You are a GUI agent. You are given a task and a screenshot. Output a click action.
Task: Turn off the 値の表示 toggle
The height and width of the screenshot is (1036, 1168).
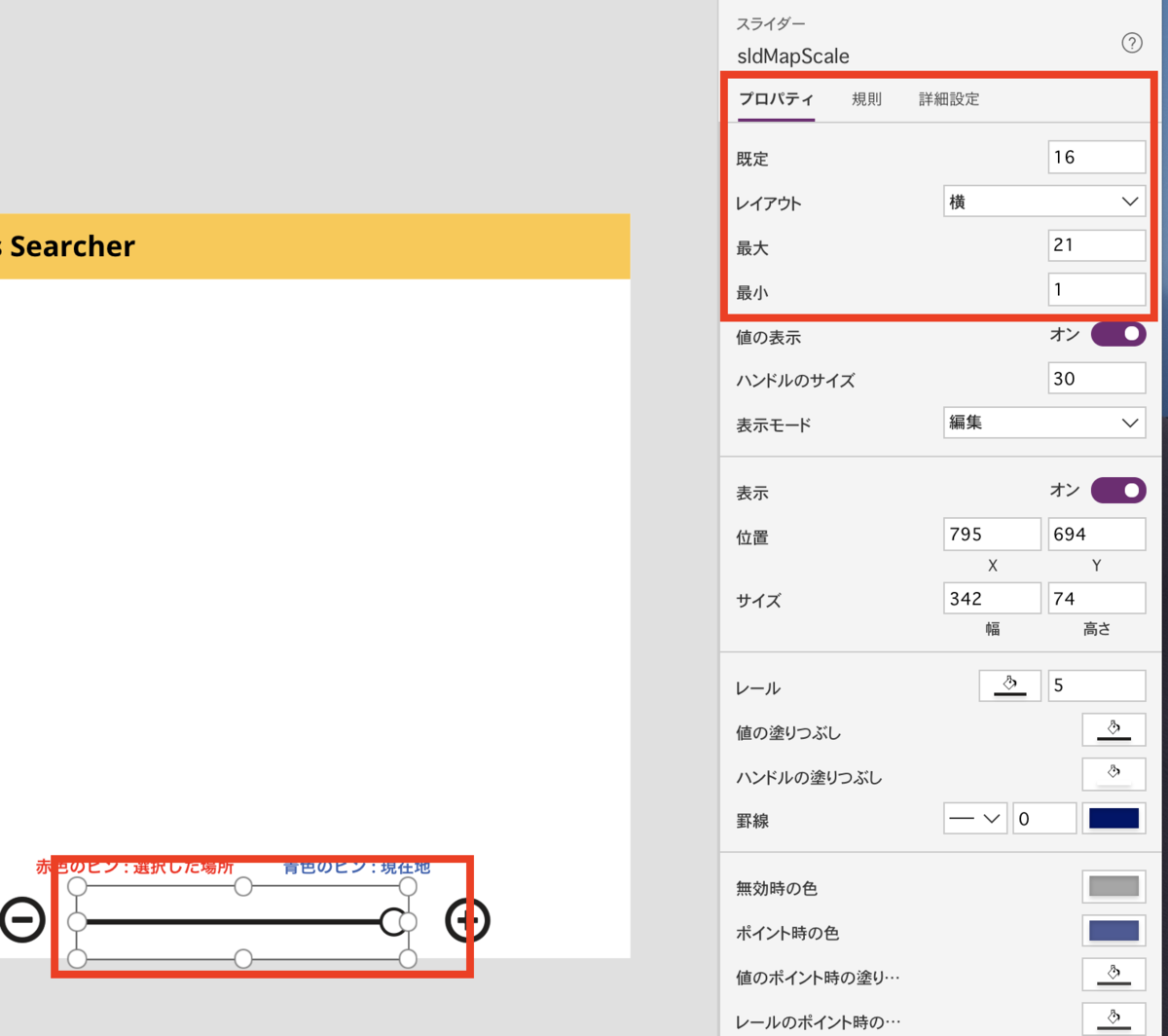coord(1117,334)
